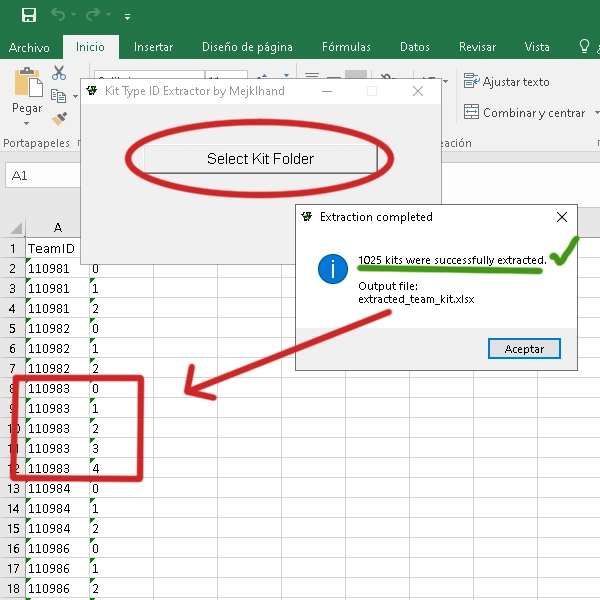This screenshot has width=600, height=600.
Task: Click the blue information icon in dialog
Action: pos(333,269)
